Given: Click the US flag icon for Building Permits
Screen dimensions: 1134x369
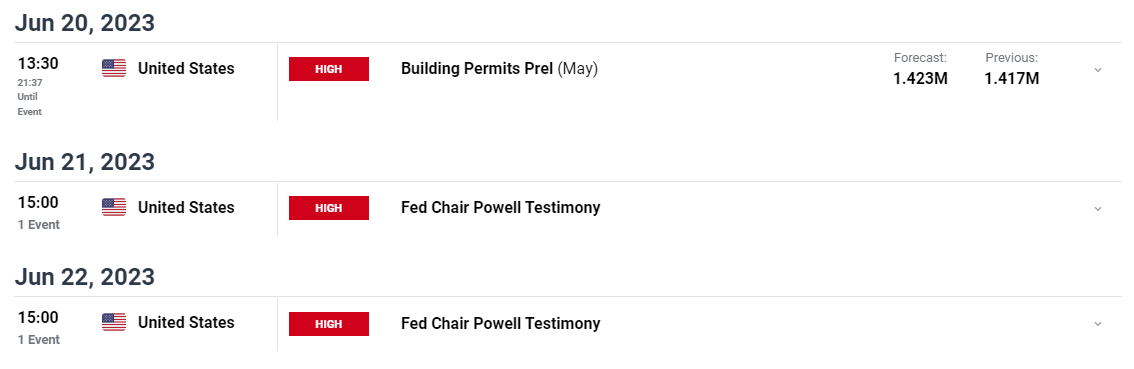Looking at the screenshot, I should click(114, 69).
